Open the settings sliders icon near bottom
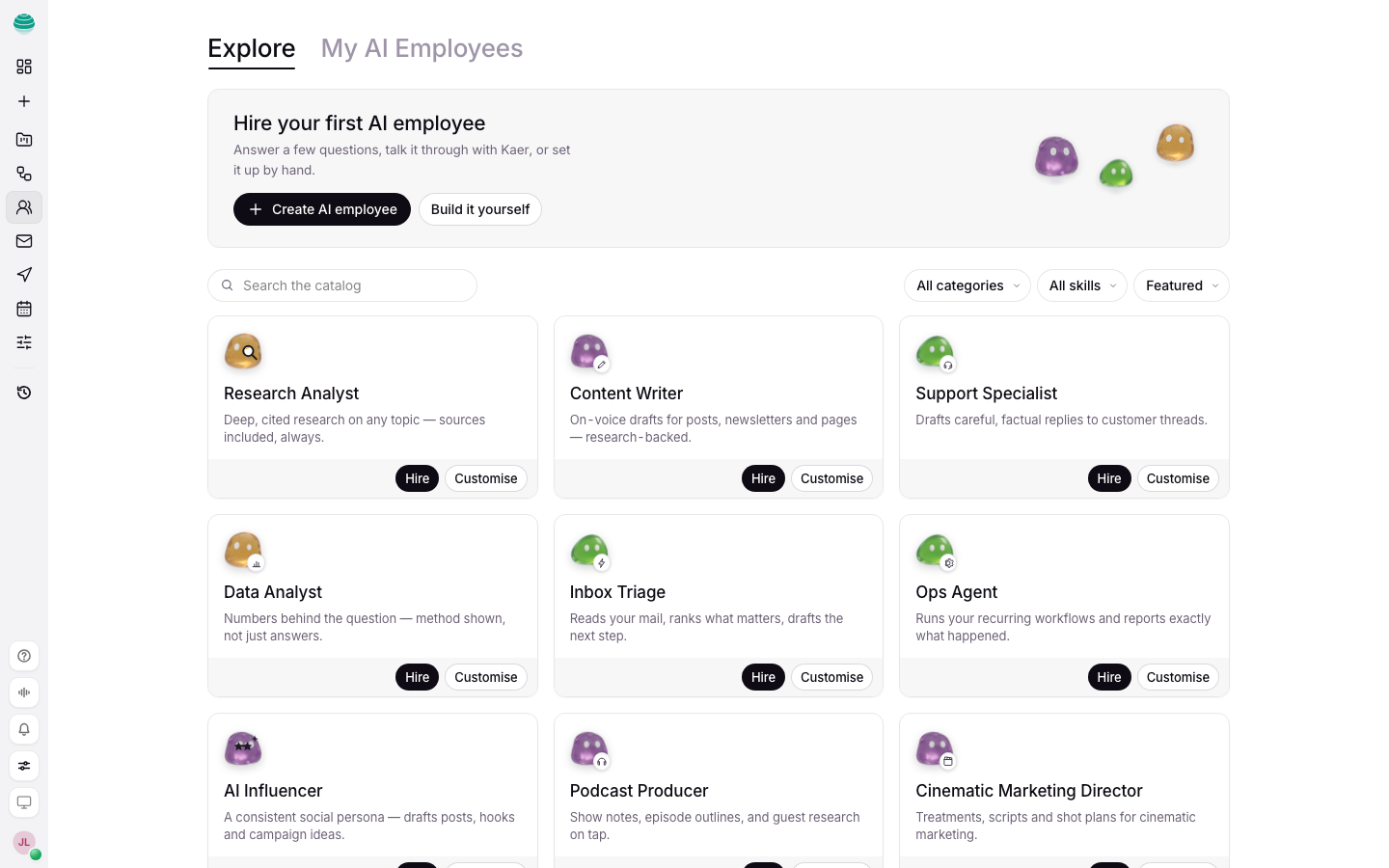This screenshot has width=1389, height=868. tap(24, 766)
